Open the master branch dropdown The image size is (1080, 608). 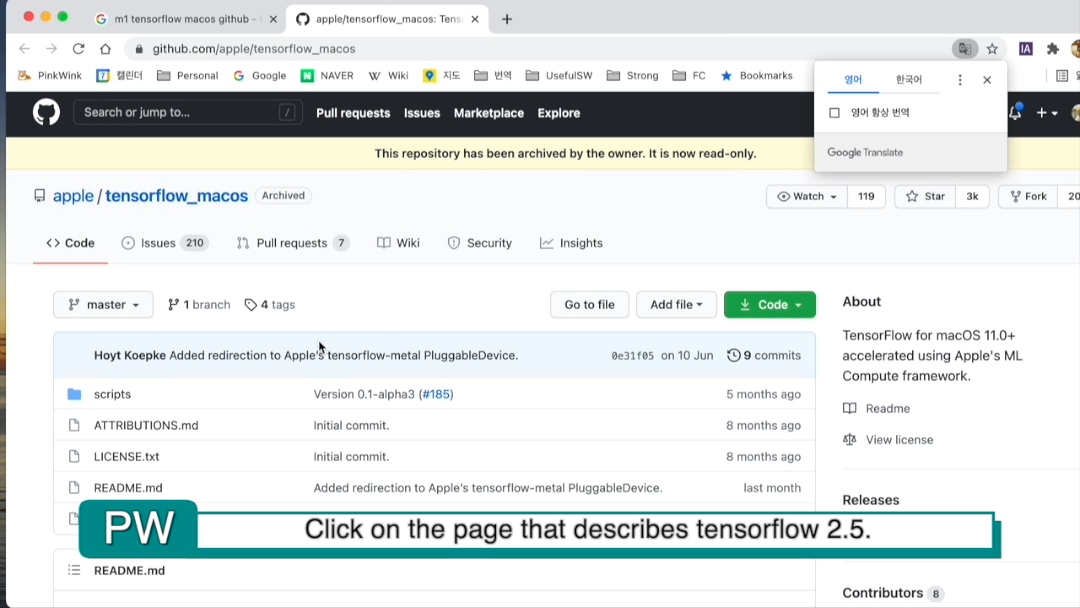click(103, 304)
